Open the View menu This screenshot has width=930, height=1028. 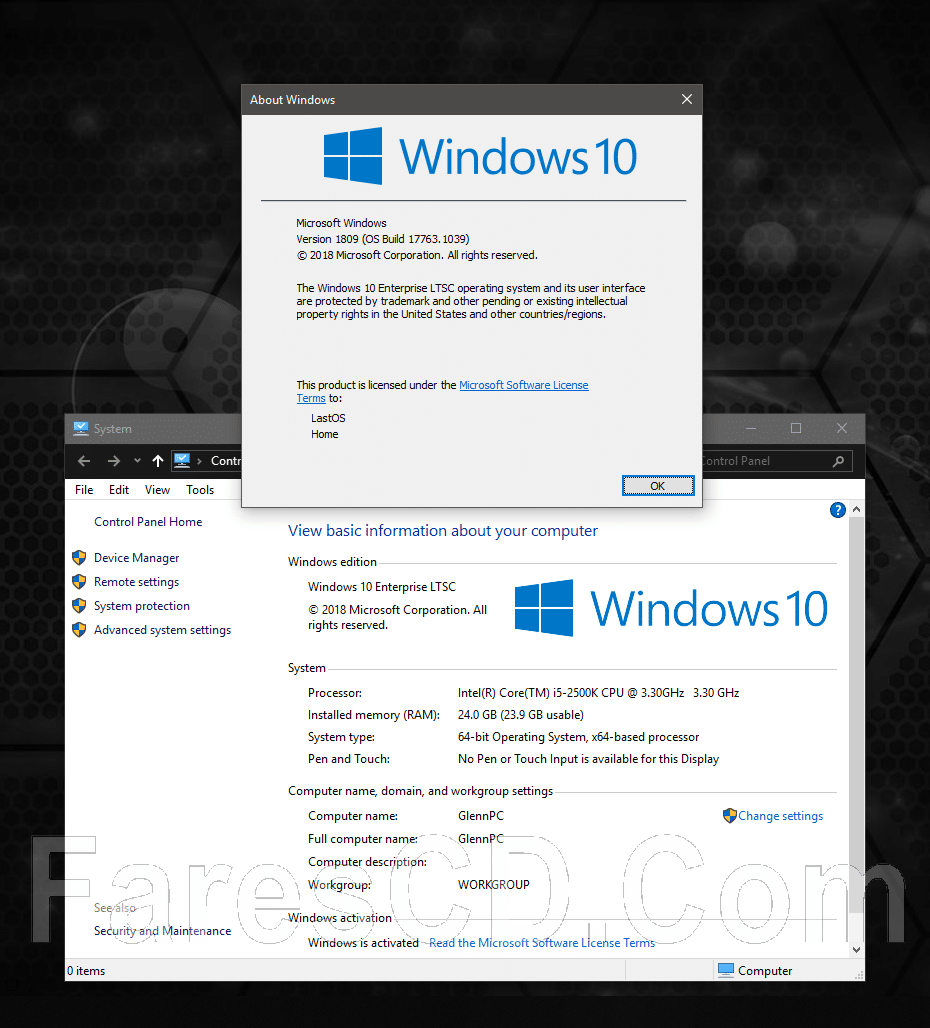157,490
